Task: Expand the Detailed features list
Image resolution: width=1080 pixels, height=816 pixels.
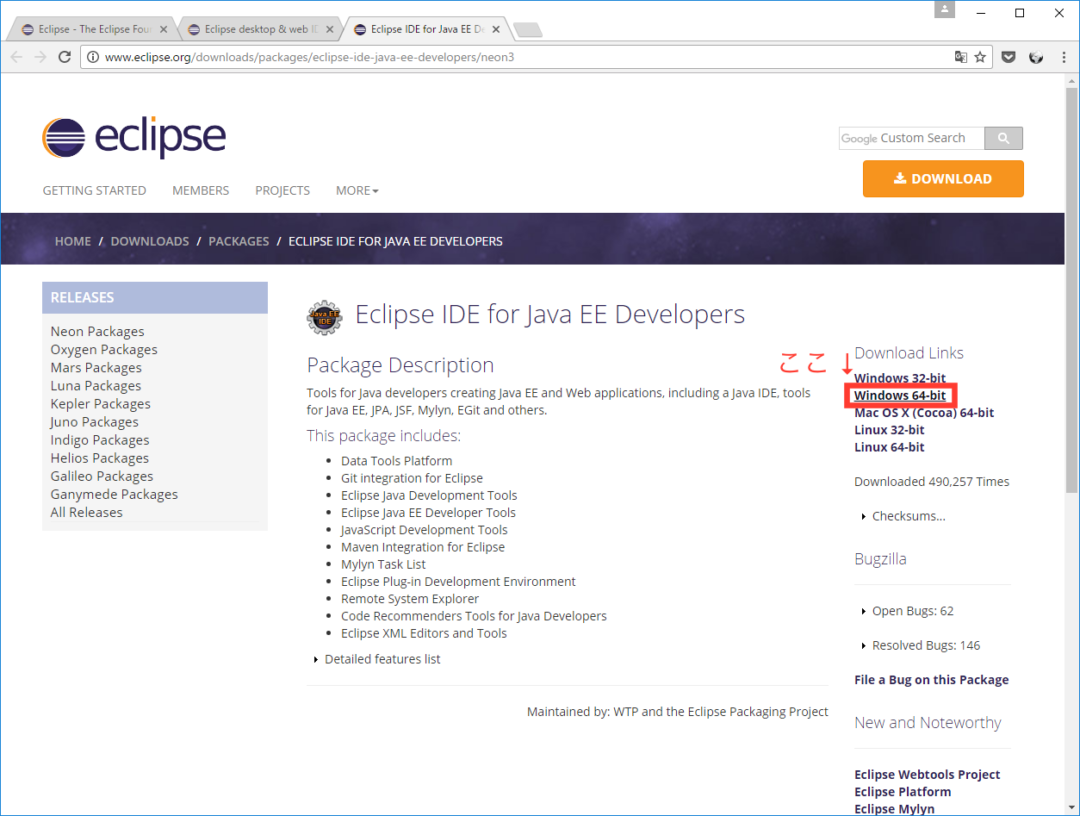Action: [377, 660]
